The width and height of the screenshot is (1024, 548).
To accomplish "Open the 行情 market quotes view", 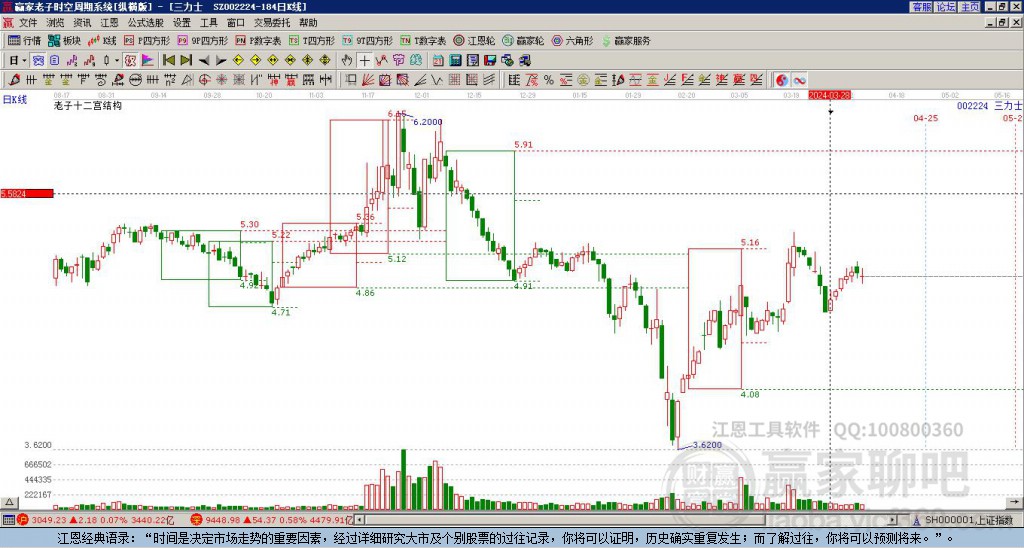I will pos(24,40).
